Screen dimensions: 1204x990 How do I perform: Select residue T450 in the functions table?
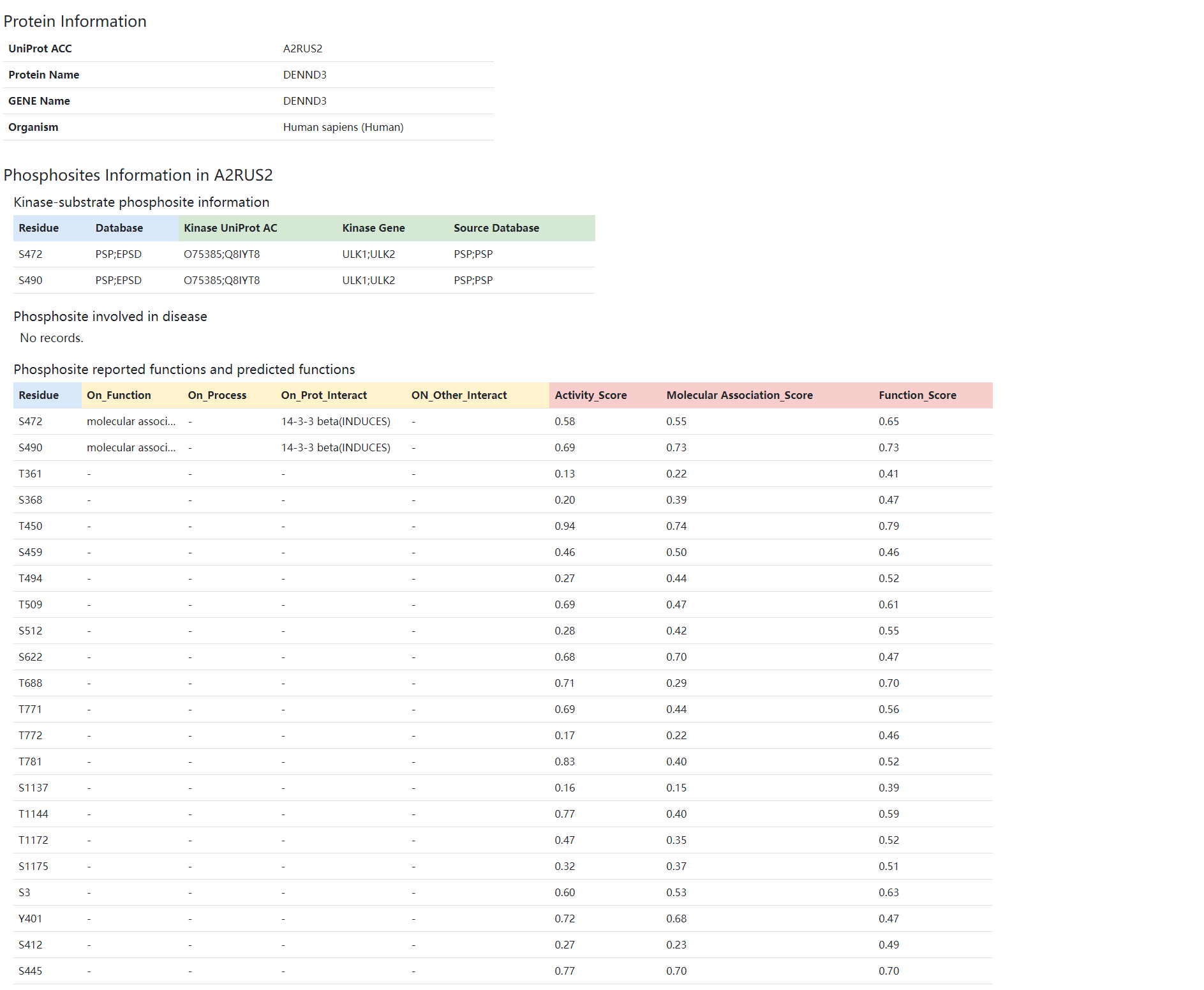tap(31, 526)
